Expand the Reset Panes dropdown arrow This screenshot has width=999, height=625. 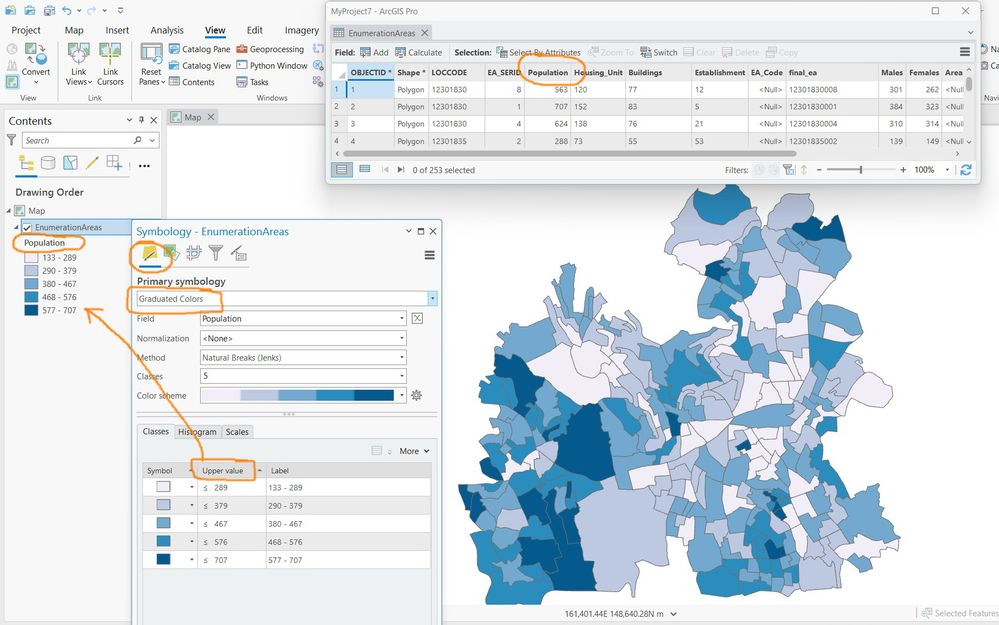(163, 82)
